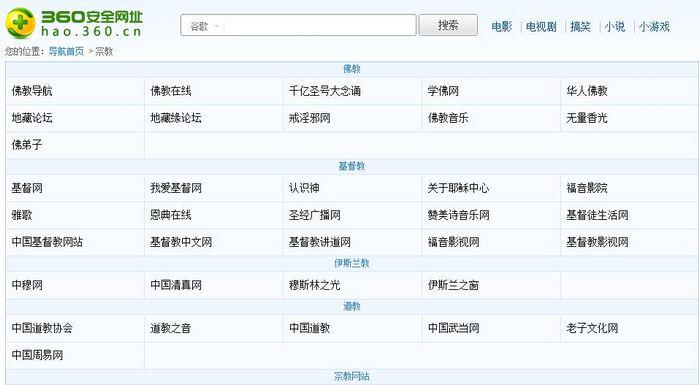
Task: Open the 基督网 link
Action: click(27, 188)
